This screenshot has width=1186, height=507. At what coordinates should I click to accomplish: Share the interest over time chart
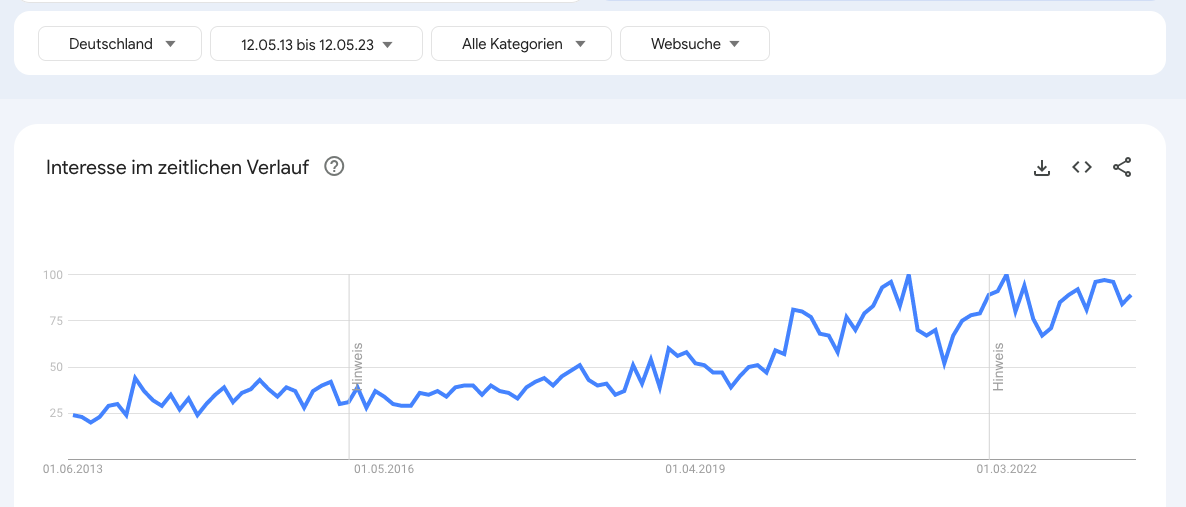(1122, 167)
